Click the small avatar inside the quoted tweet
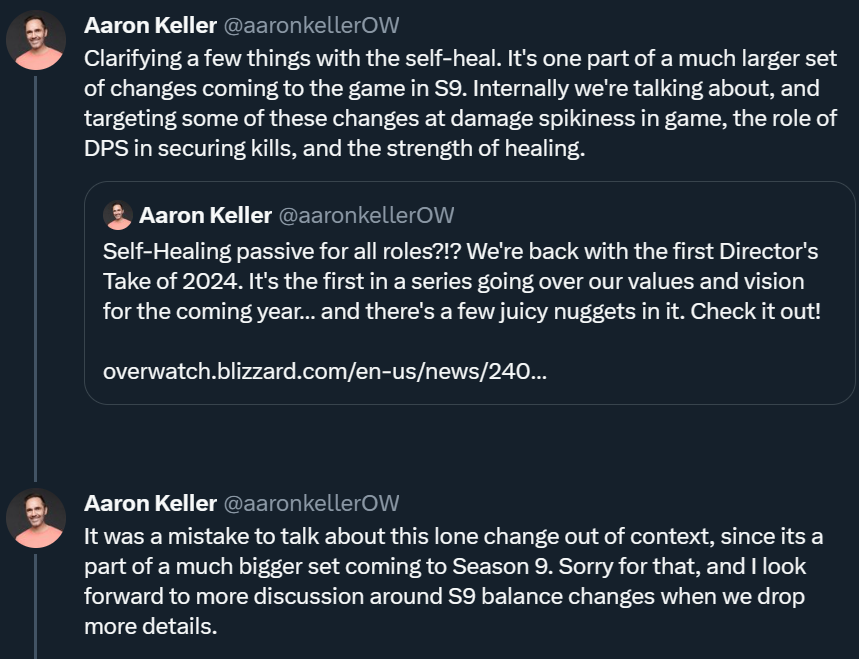Viewport: 859px width, 659px height. 118,215
